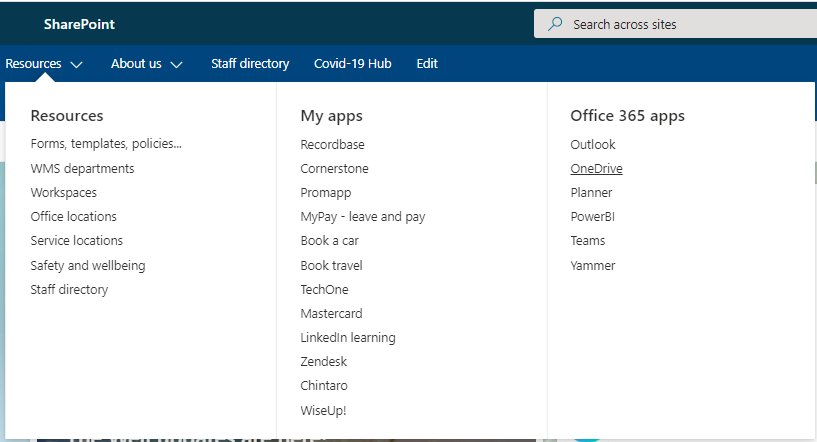
Task: Open LinkedIn learning link
Action: pos(348,338)
